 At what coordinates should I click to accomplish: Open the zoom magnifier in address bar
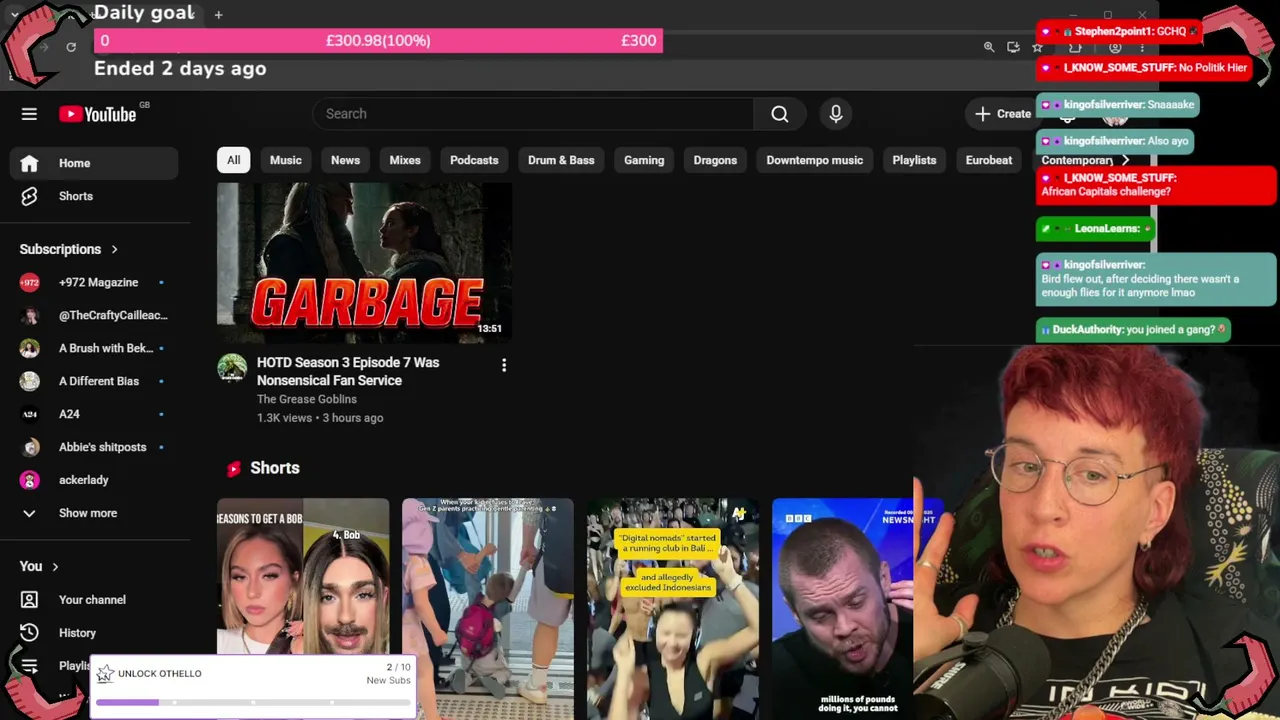point(989,47)
